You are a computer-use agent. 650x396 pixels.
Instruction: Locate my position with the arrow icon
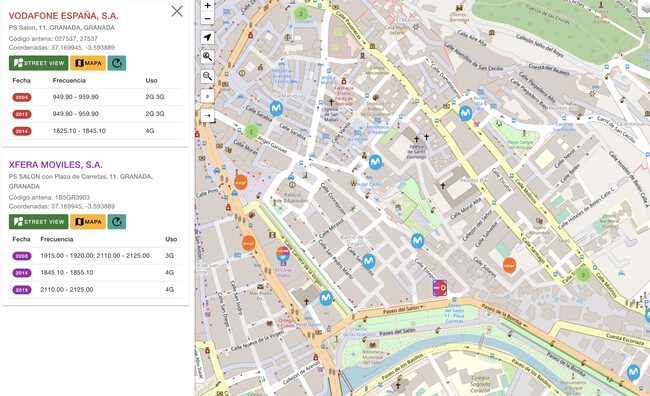coord(208,37)
